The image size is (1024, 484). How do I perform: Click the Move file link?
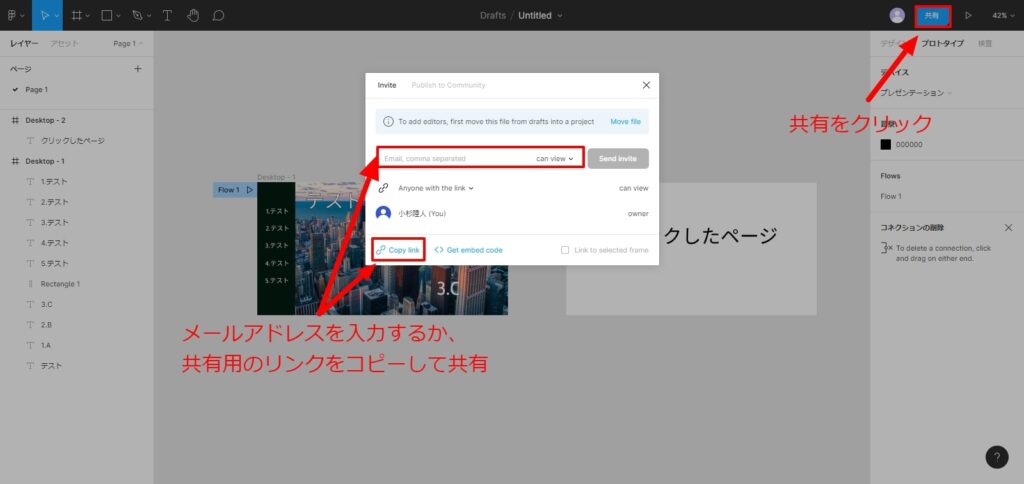coord(626,122)
